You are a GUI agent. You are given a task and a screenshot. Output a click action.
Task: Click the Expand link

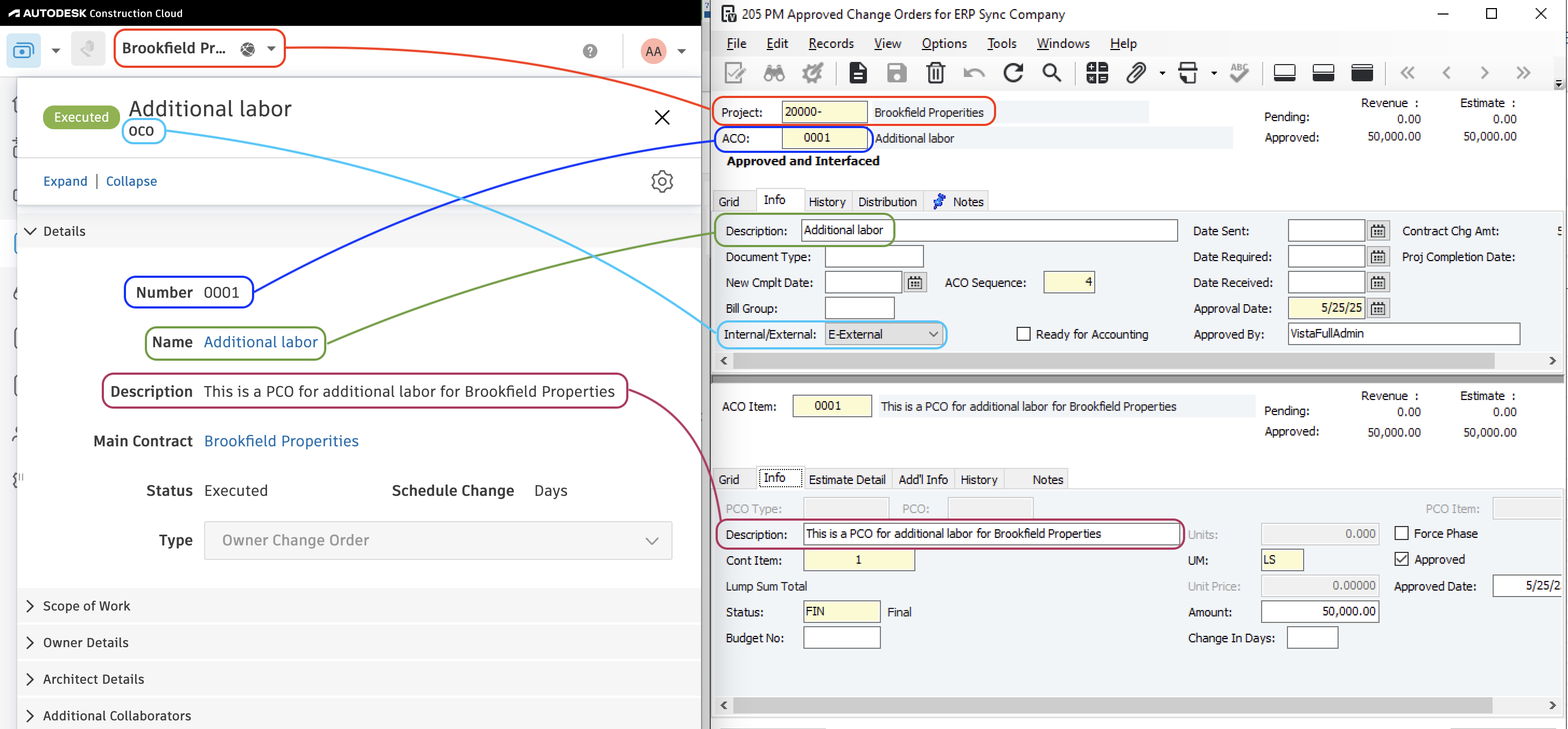click(65, 181)
